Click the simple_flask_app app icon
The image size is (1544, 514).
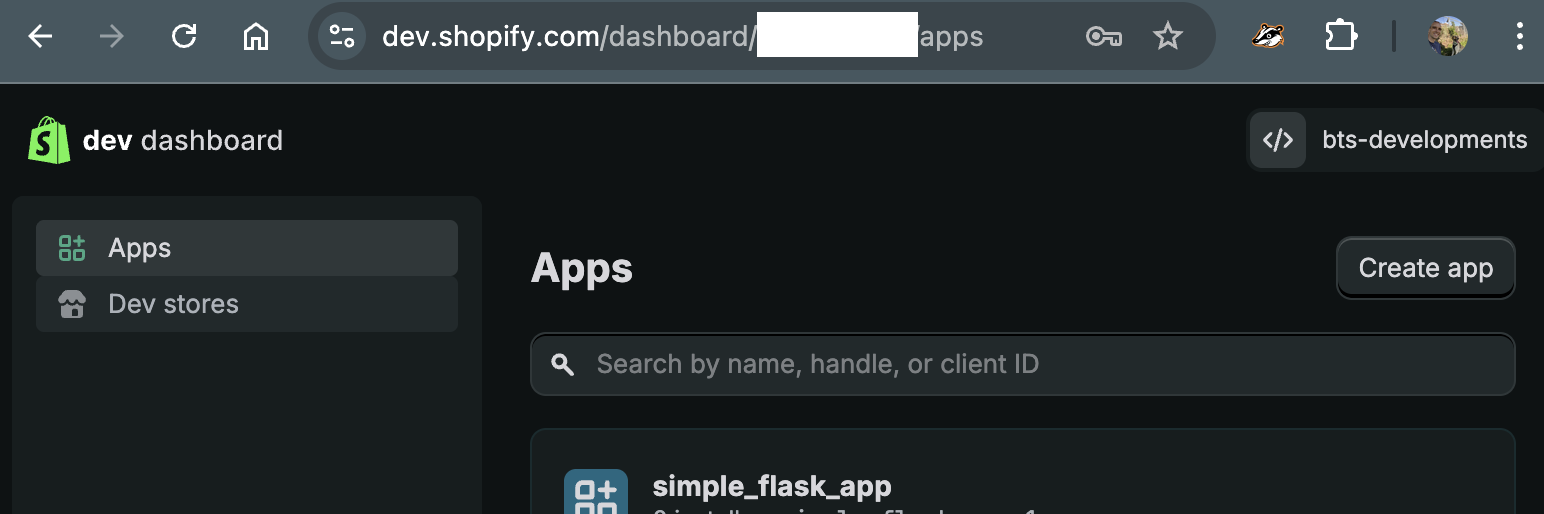click(596, 492)
